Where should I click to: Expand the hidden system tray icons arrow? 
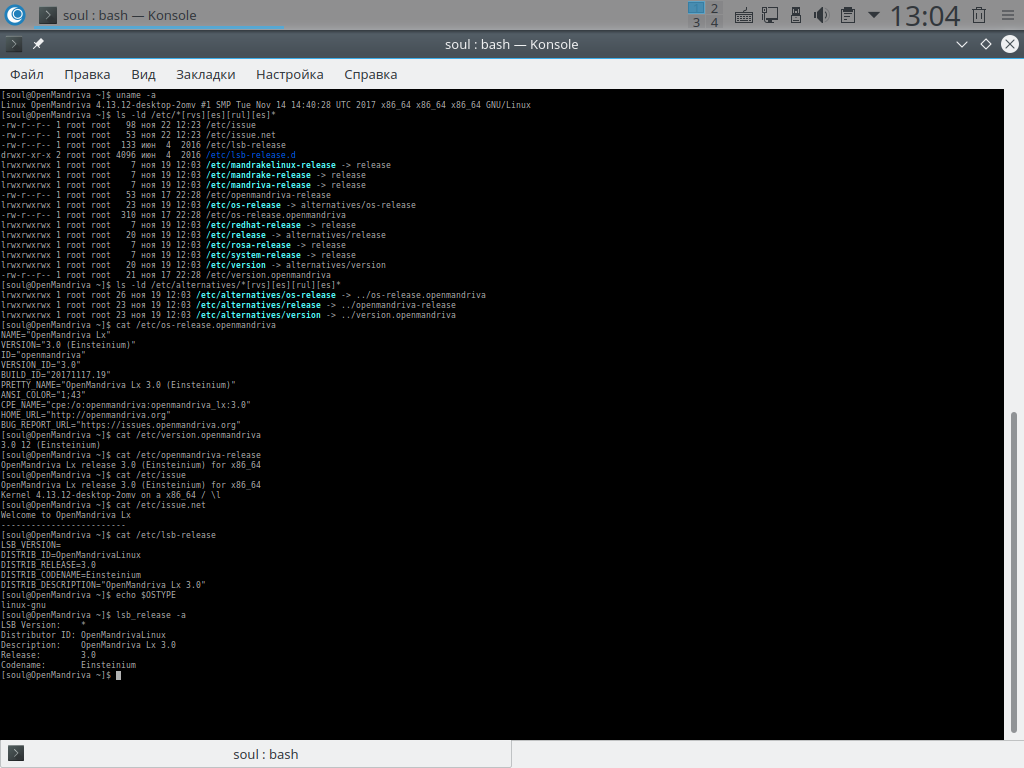[873, 15]
